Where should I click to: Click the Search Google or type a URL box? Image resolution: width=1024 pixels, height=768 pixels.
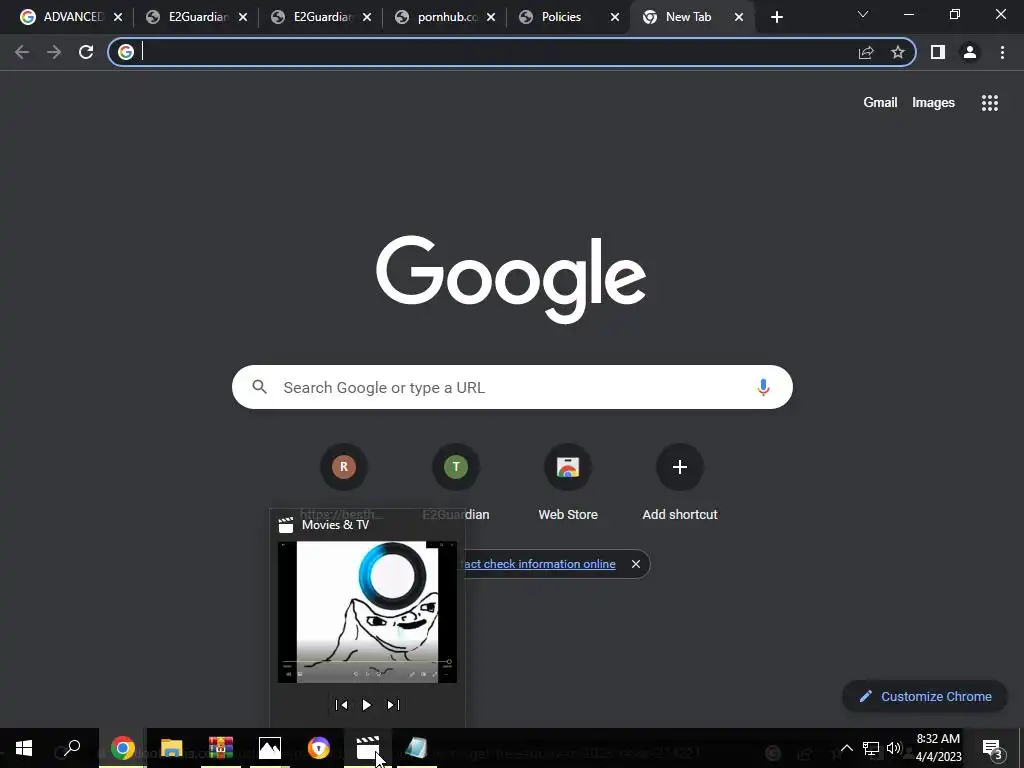(512, 387)
